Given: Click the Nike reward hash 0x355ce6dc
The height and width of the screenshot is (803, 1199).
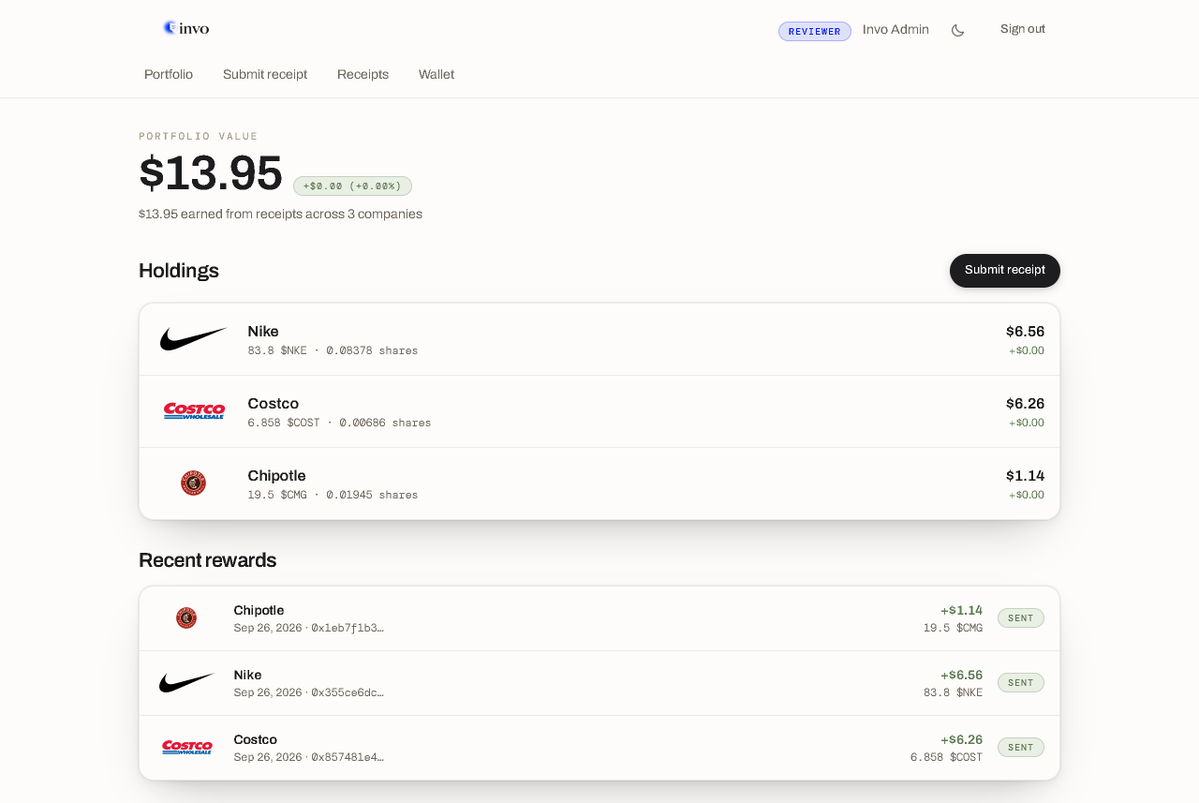Looking at the screenshot, I should 347,692.
